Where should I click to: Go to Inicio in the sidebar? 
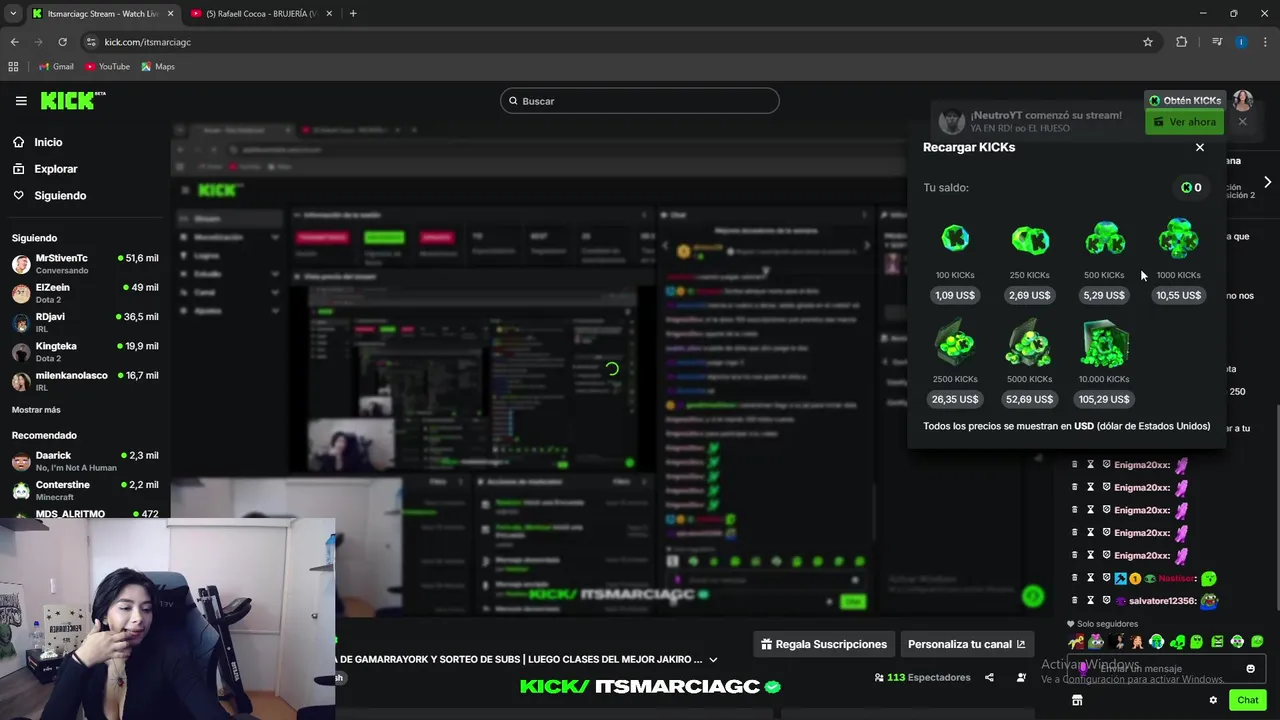[x=37, y=142]
